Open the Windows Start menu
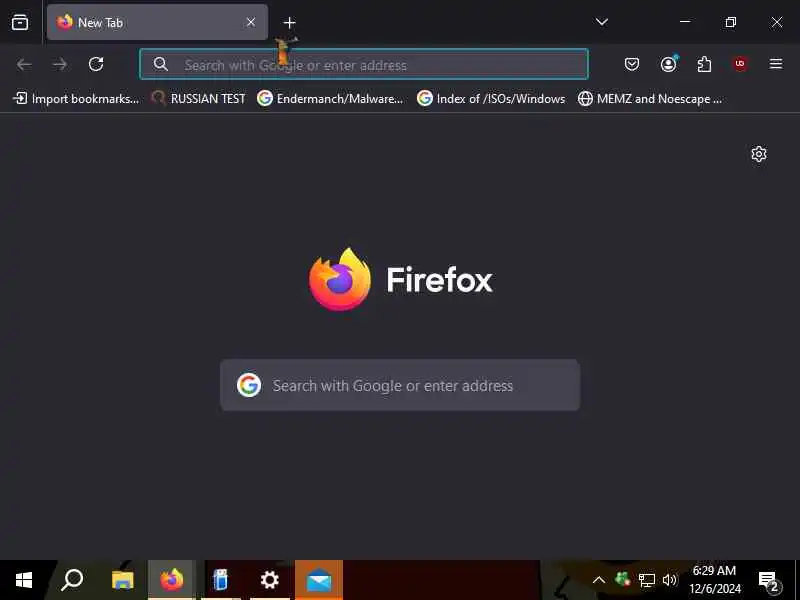Image resolution: width=800 pixels, height=600 pixels. (23, 580)
